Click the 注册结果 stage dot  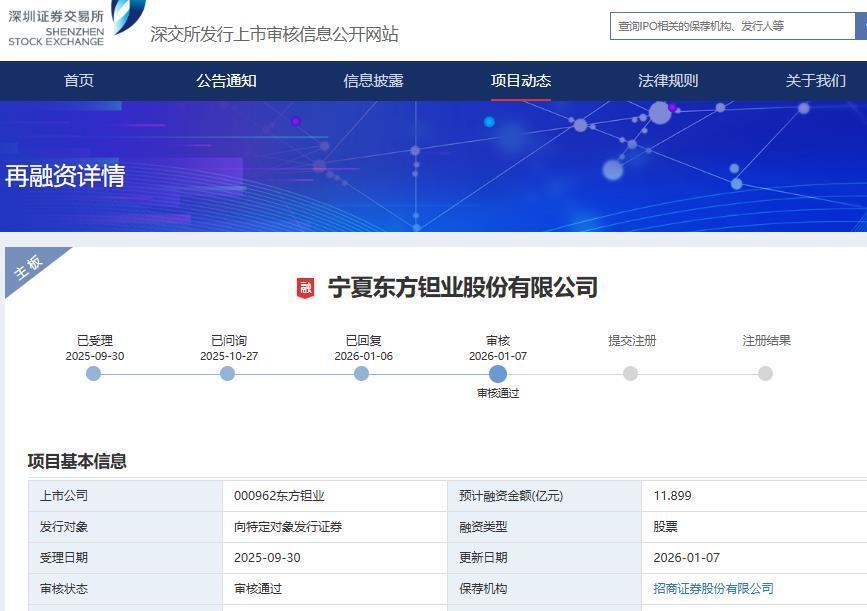point(764,374)
